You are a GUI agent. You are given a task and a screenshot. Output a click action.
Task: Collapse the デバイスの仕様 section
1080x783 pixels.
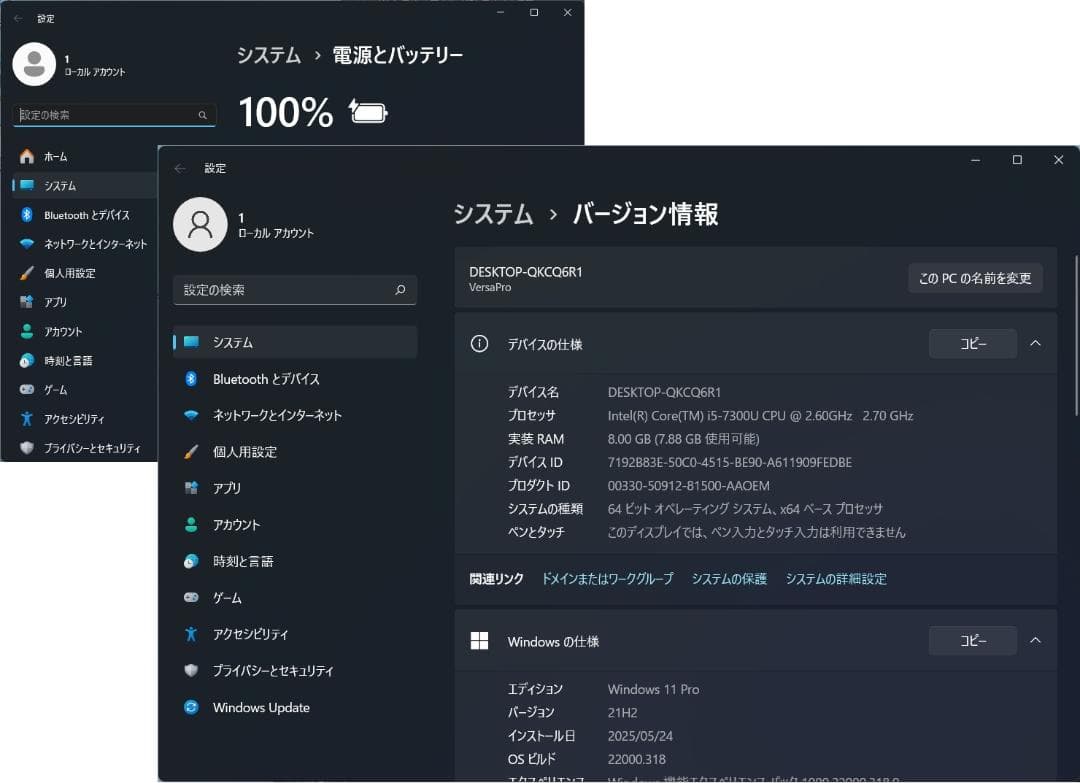tap(1035, 343)
